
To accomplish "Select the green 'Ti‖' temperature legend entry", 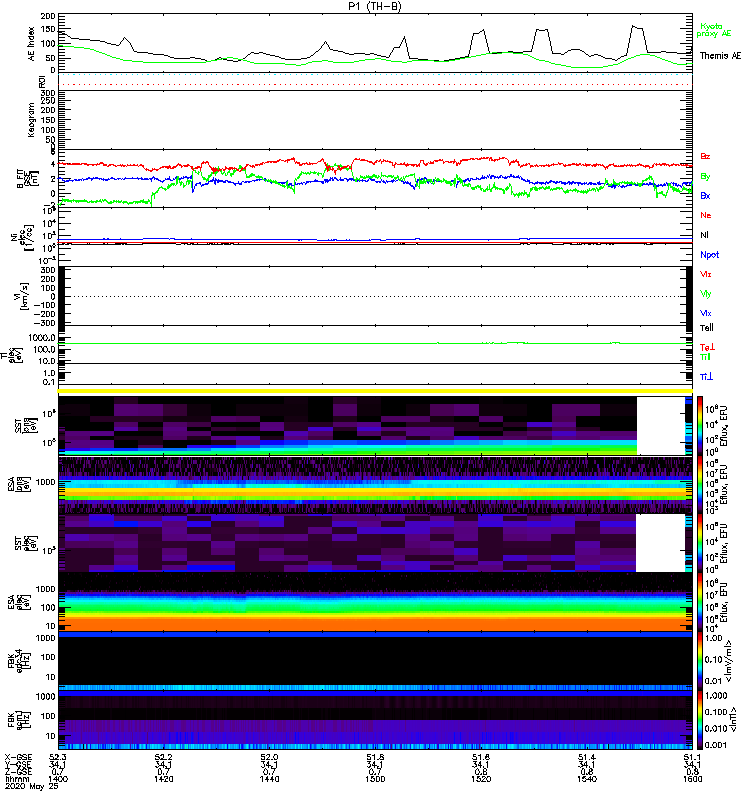I will click(x=705, y=357).
